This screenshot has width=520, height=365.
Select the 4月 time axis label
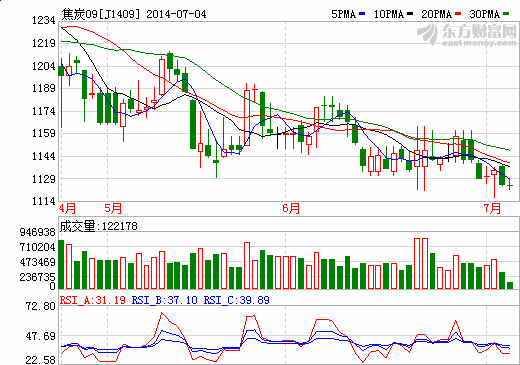click(x=68, y=209)
